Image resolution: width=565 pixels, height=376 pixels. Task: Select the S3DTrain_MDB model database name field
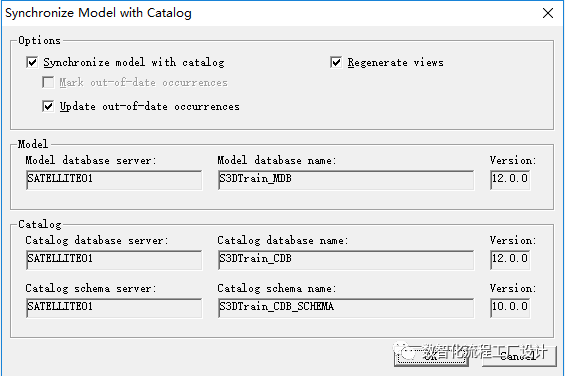(346, 180)
